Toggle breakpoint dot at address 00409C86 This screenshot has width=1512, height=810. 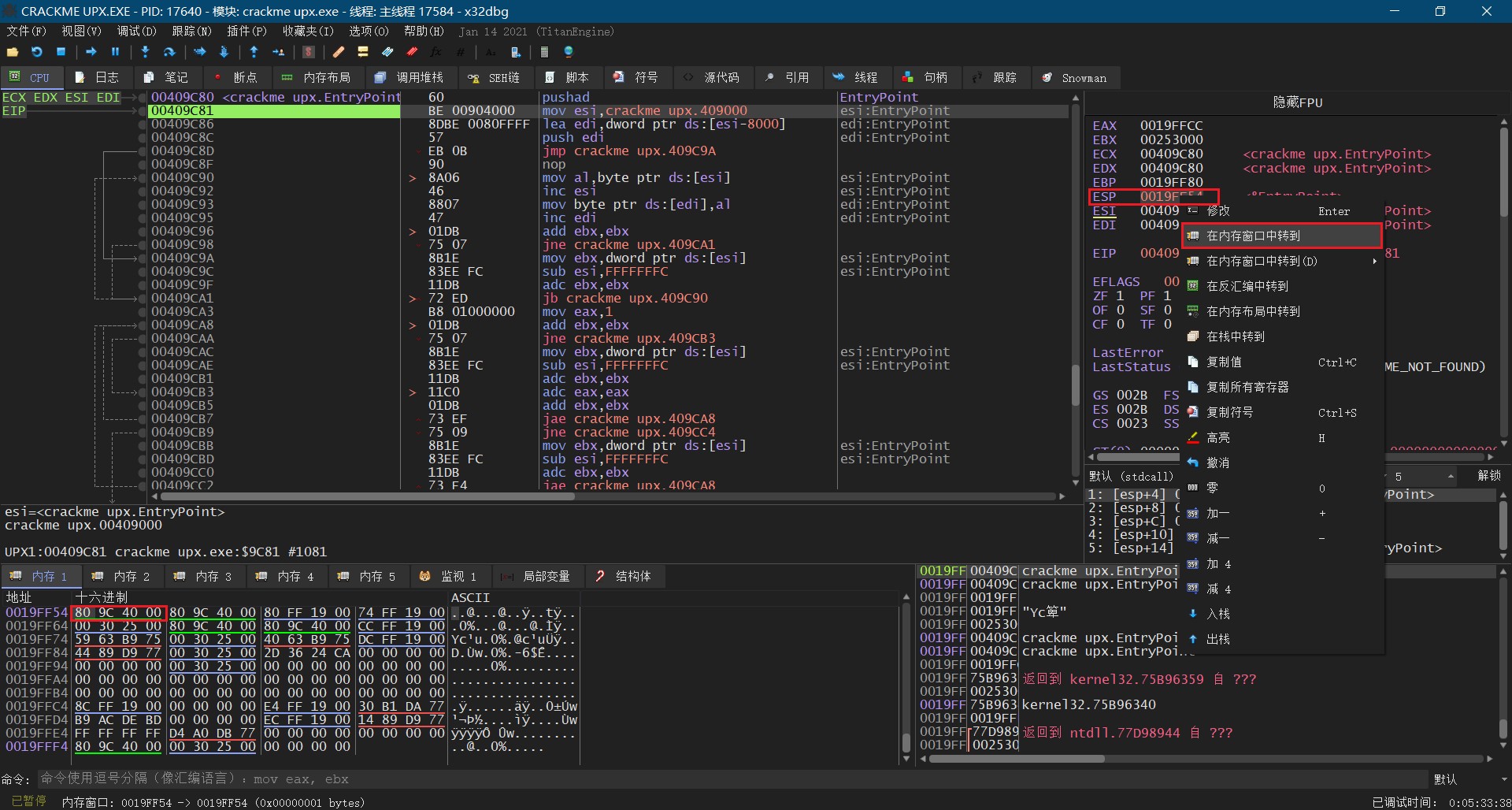(143, 124)
